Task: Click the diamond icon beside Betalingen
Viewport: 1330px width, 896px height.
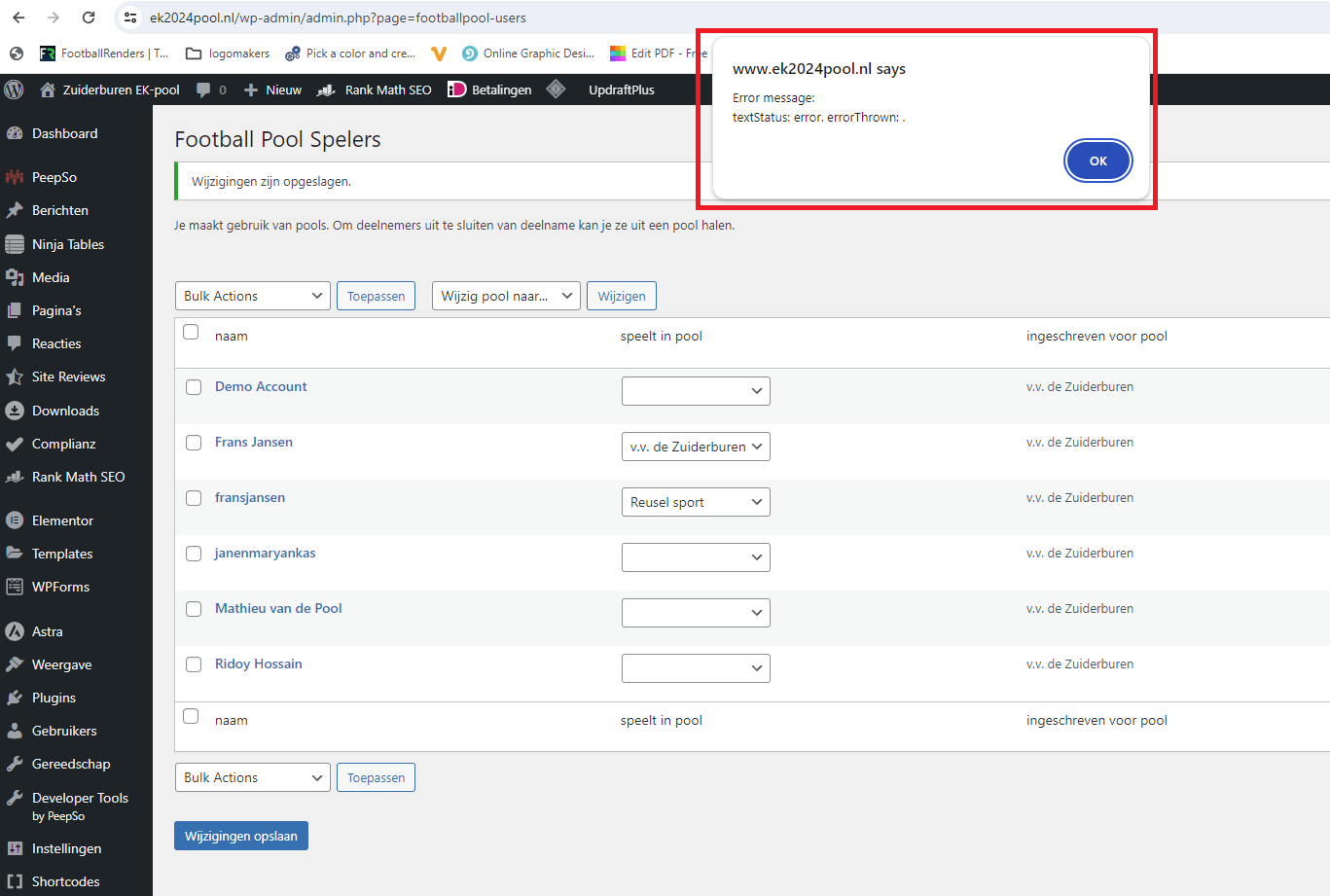Action: [x=556, y=90]
